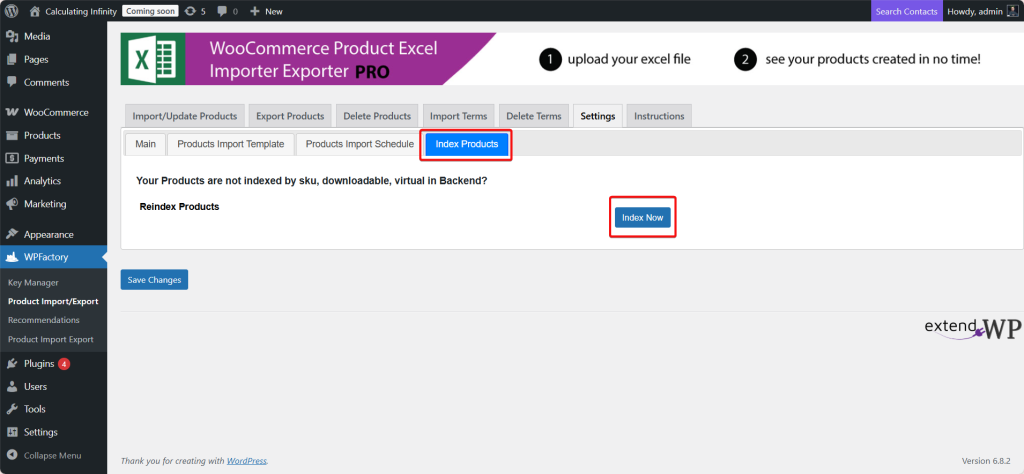Open the Delete Products tab
1024x474 pixels.
[377, 116]
